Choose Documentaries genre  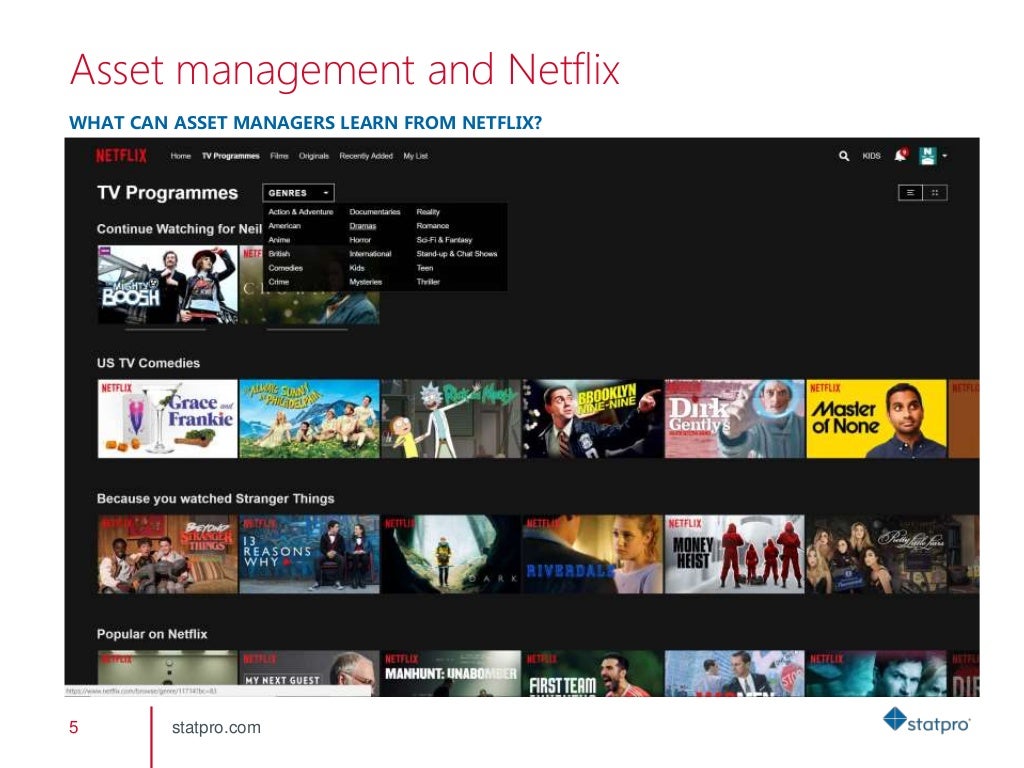coord(375,212)
